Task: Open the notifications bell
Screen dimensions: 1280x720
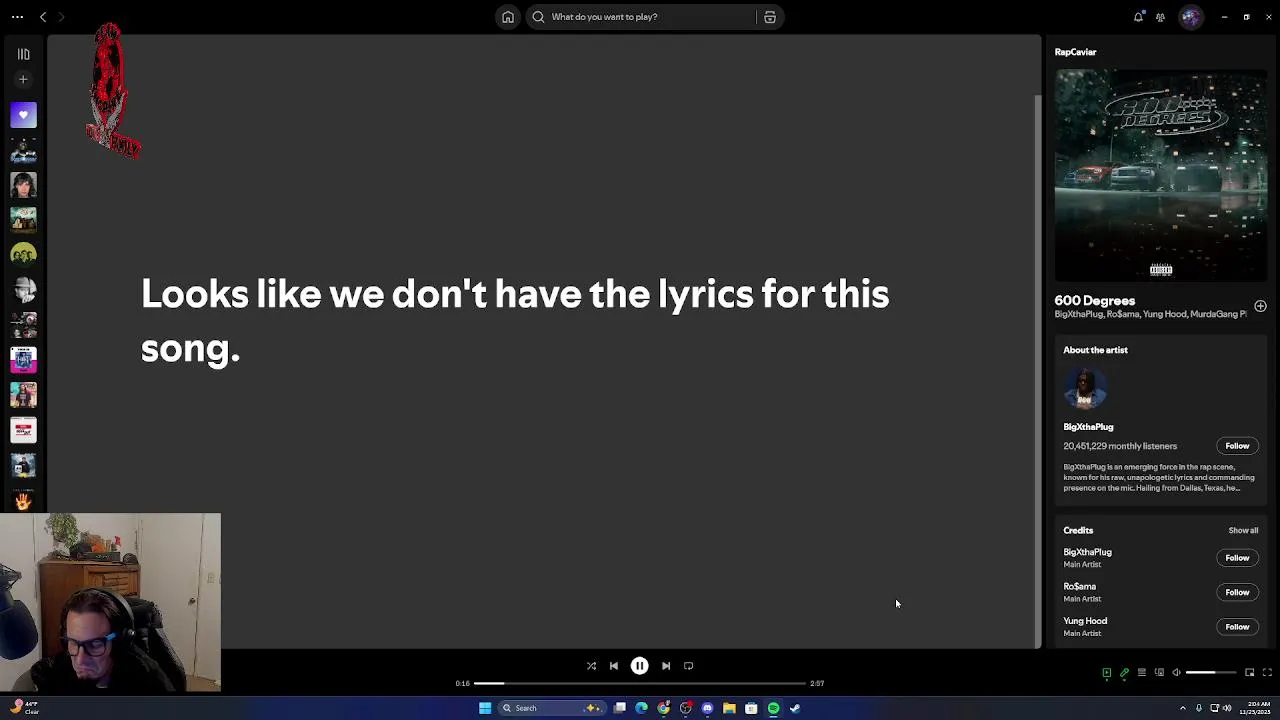Action: pos(1138,17)
